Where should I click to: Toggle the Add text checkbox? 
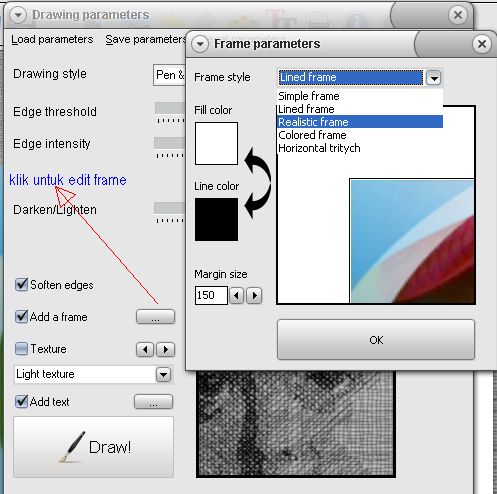click(x=21, y=401)
